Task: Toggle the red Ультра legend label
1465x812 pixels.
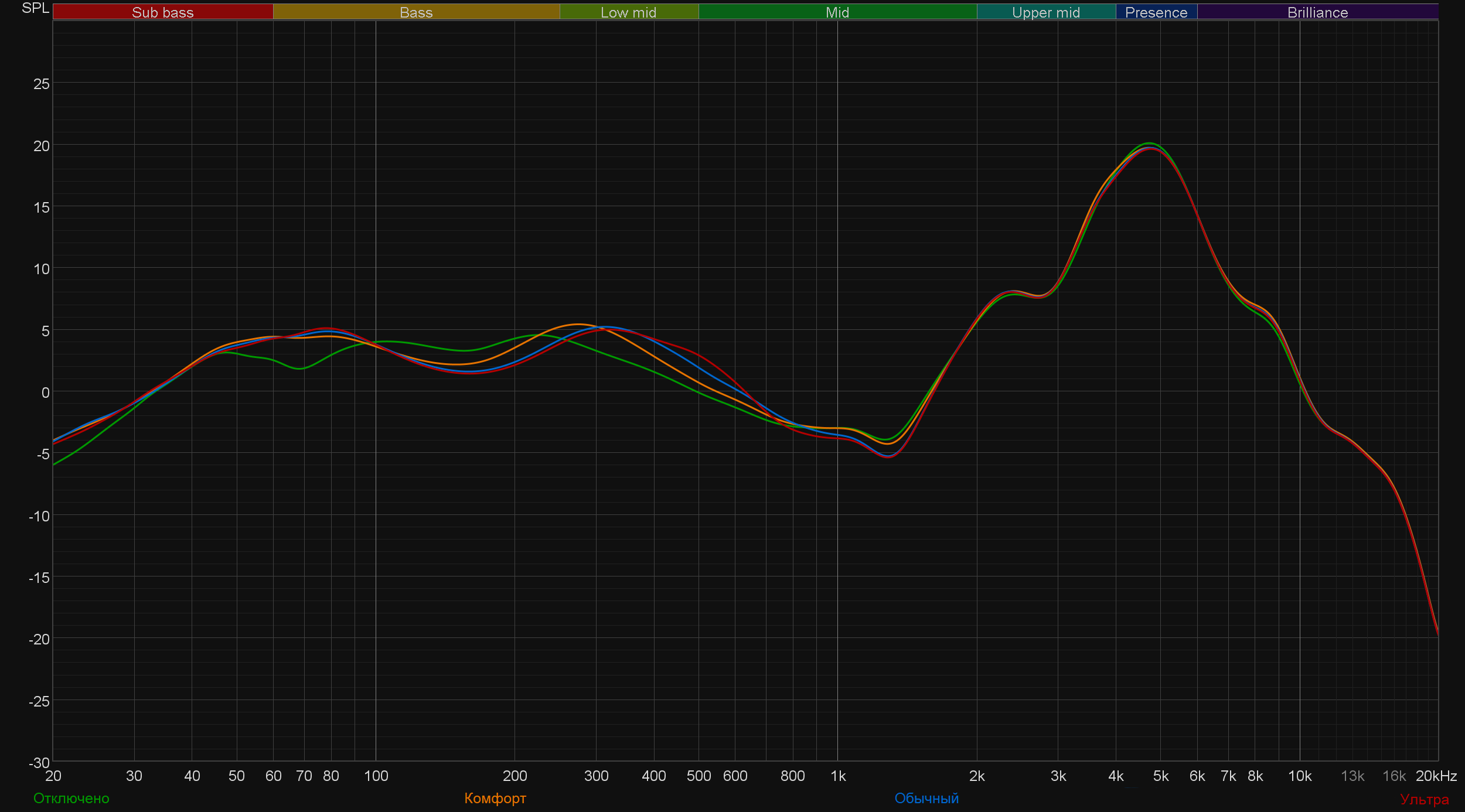Action: pos(1424,800)
